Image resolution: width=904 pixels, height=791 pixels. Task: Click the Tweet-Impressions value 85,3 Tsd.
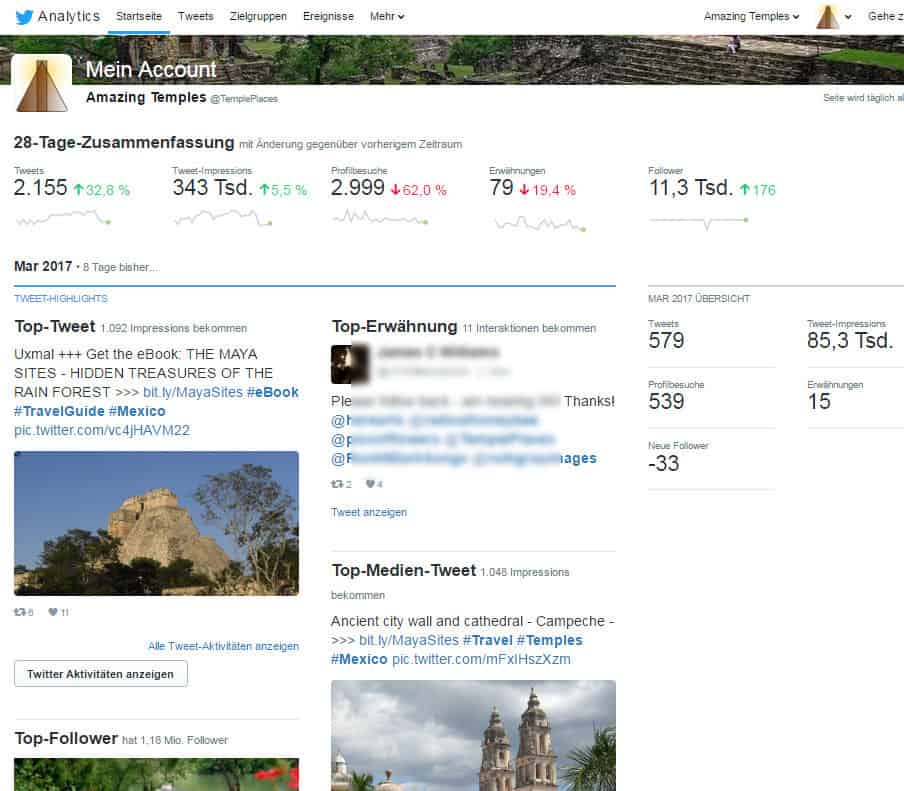(x=850, y=340)
